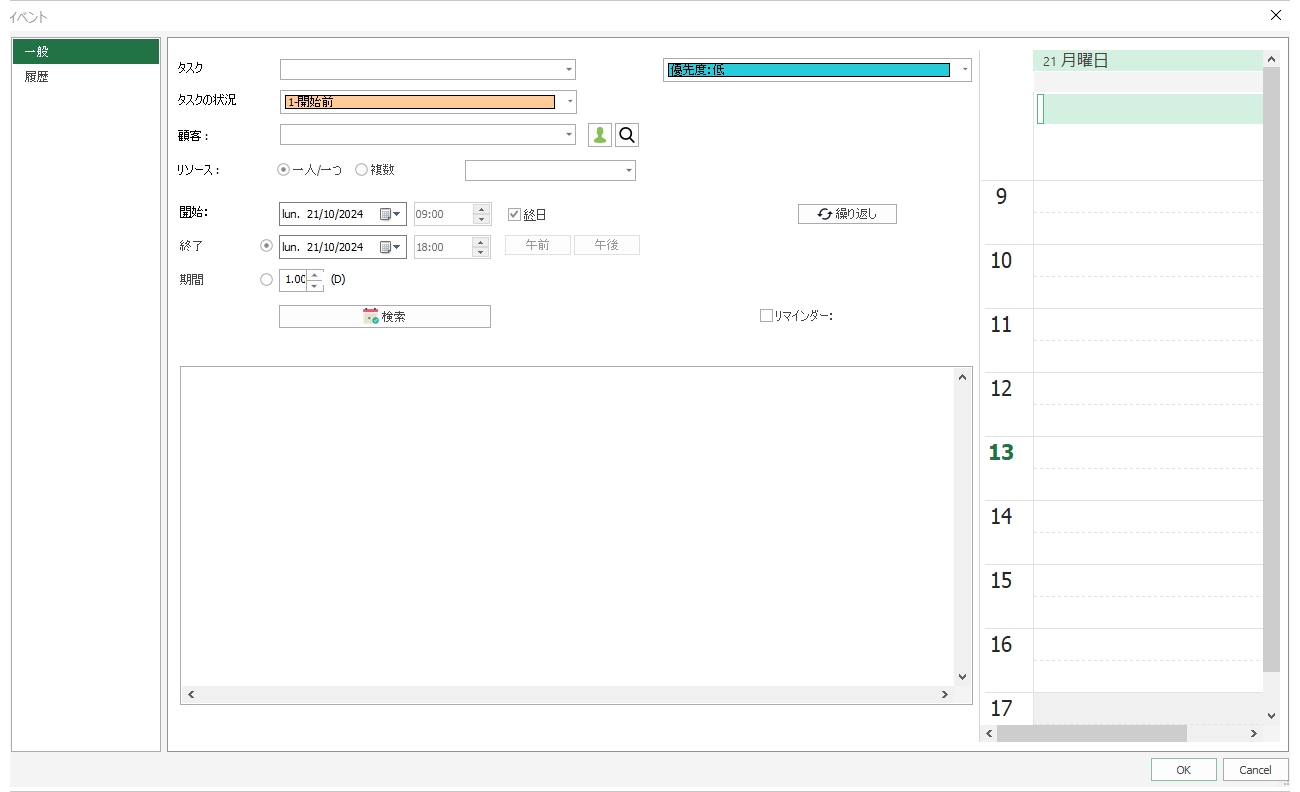The image size is (1300, 792).
Task: Click the 期間 duration 1.00 field
Action: 294,280
